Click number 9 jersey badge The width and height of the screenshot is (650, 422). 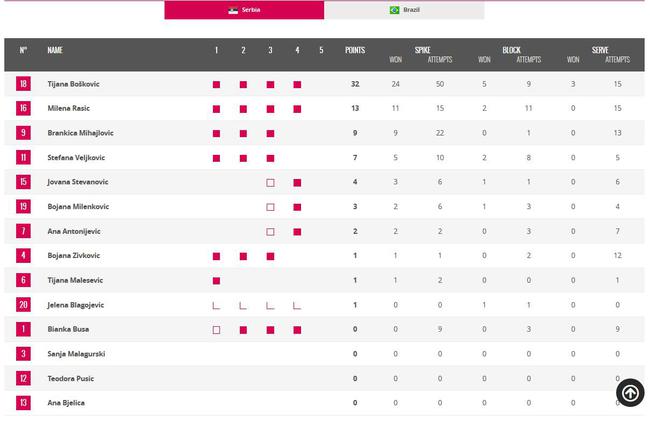coord(23,133)
